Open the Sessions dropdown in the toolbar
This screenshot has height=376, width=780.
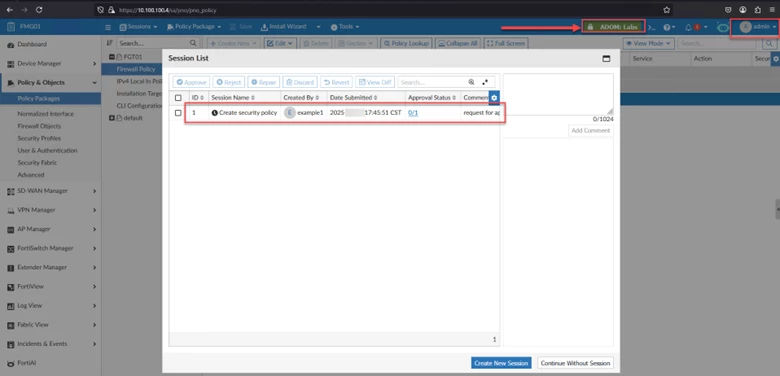(139, 27)
